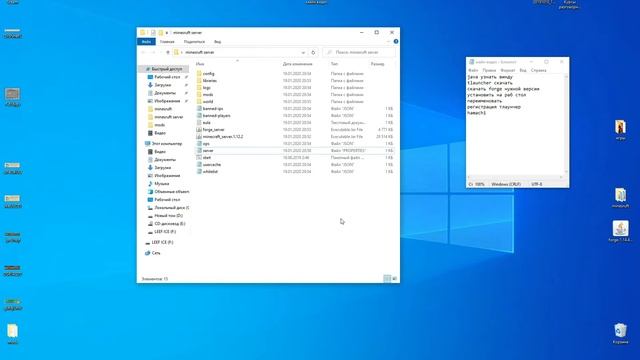
Task: Open Новый том (D:) in sidebar
Action: pos(168,216)
